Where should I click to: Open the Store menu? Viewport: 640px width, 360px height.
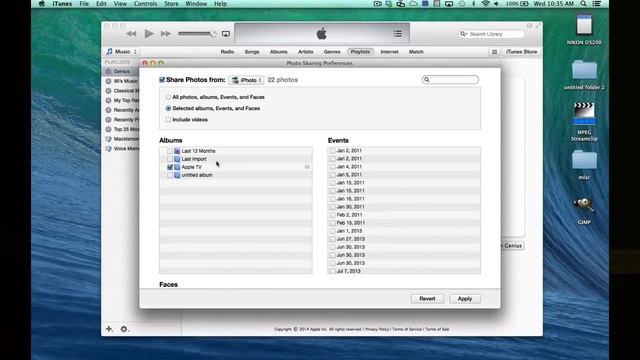point(171,4)
